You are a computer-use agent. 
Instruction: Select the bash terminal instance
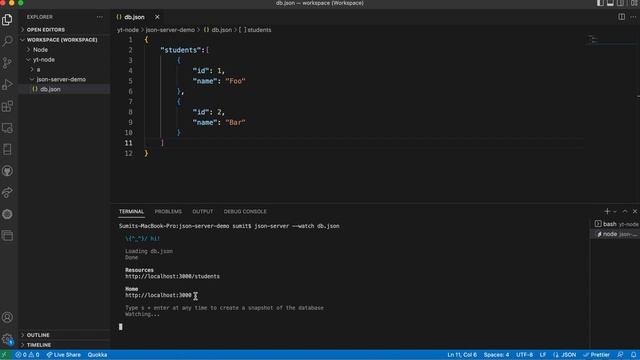pyautogui.click(x=616, y=224)
